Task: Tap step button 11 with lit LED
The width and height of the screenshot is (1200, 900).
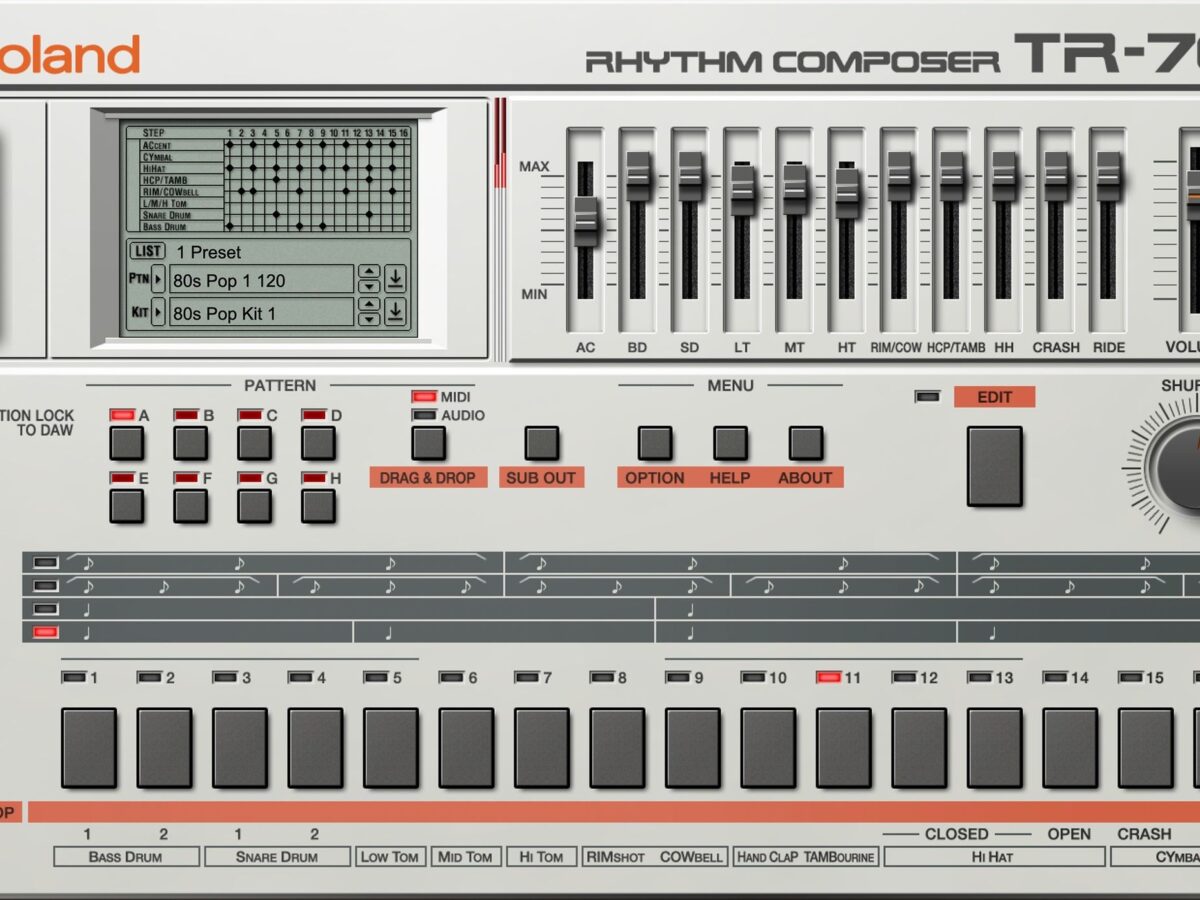Action: 844,748
